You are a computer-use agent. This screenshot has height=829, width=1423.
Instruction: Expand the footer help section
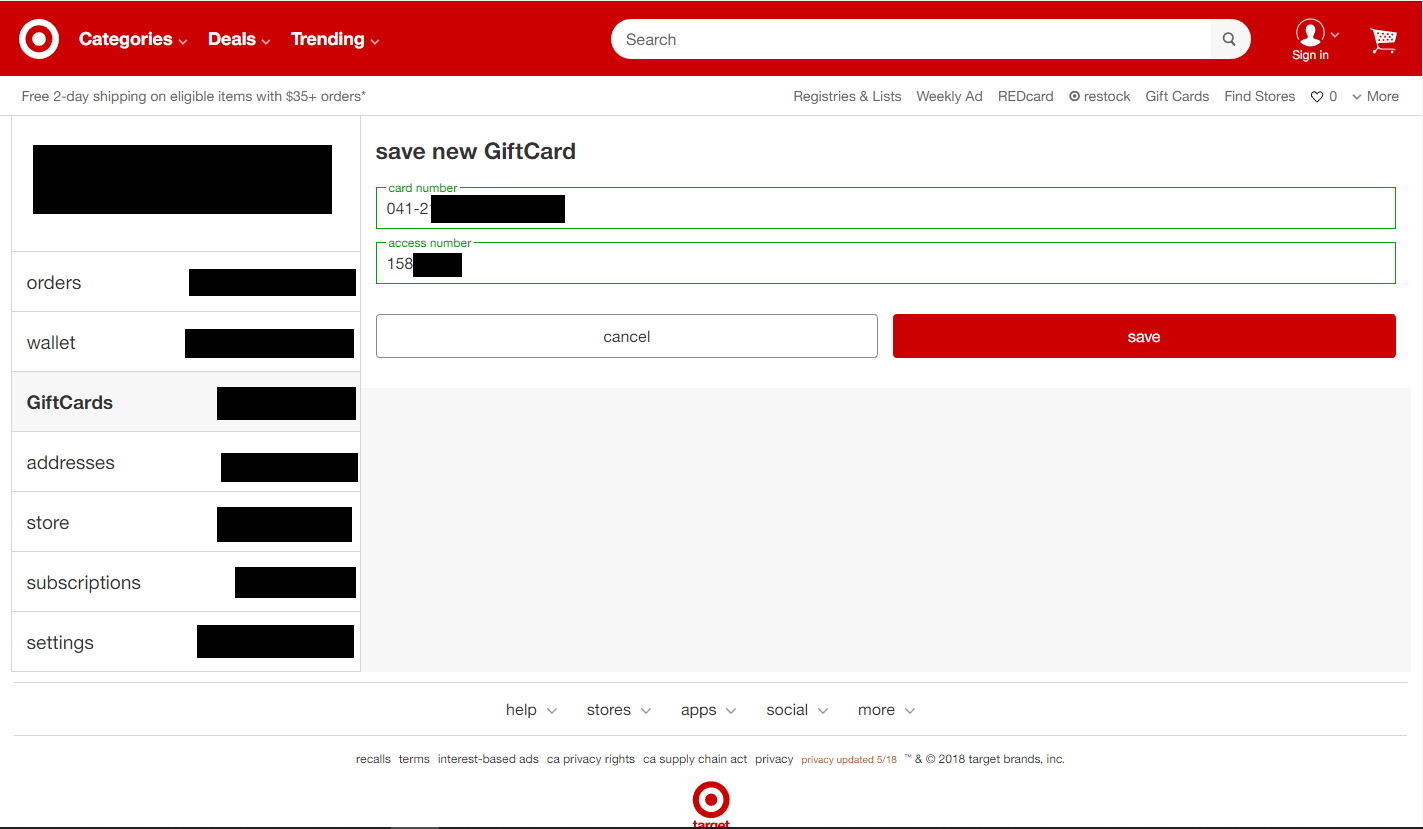[x=531, y=710]
